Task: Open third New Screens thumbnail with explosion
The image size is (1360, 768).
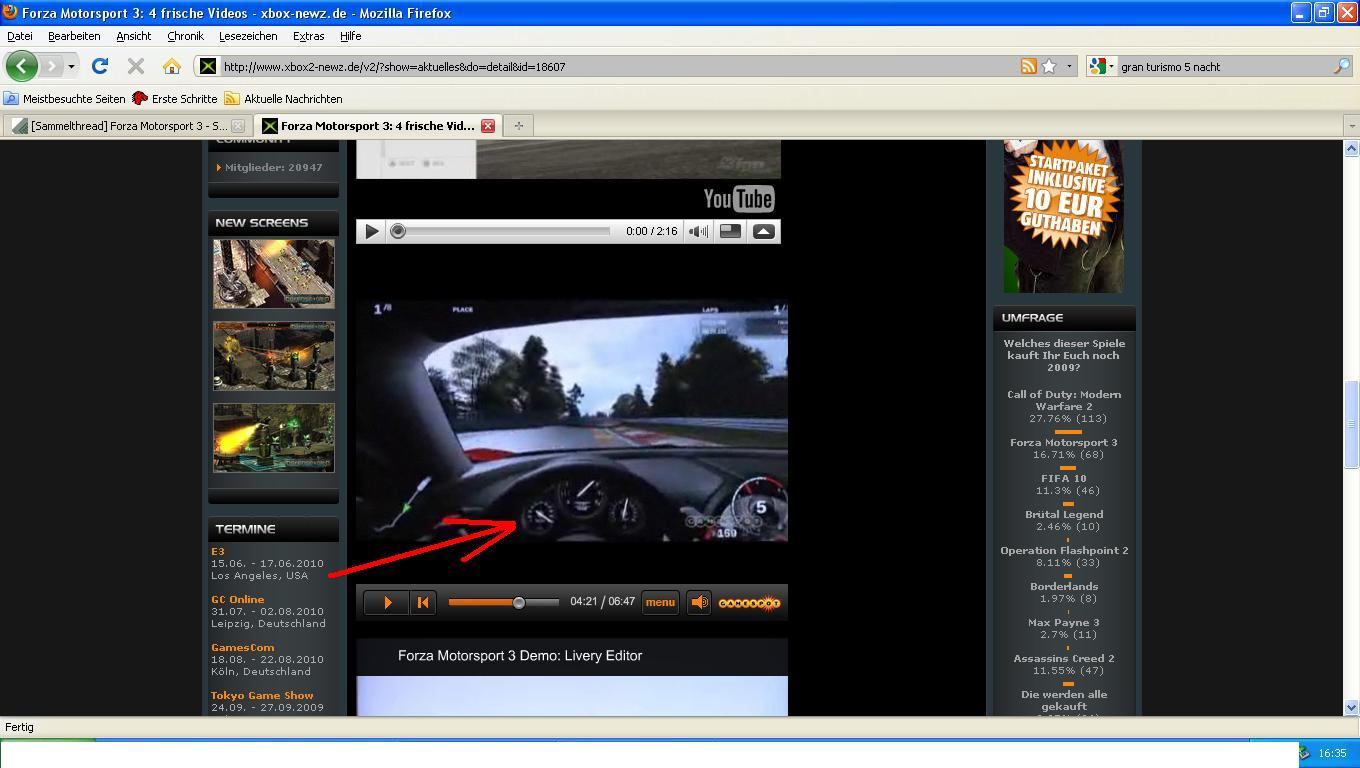Action: point(273,438)
